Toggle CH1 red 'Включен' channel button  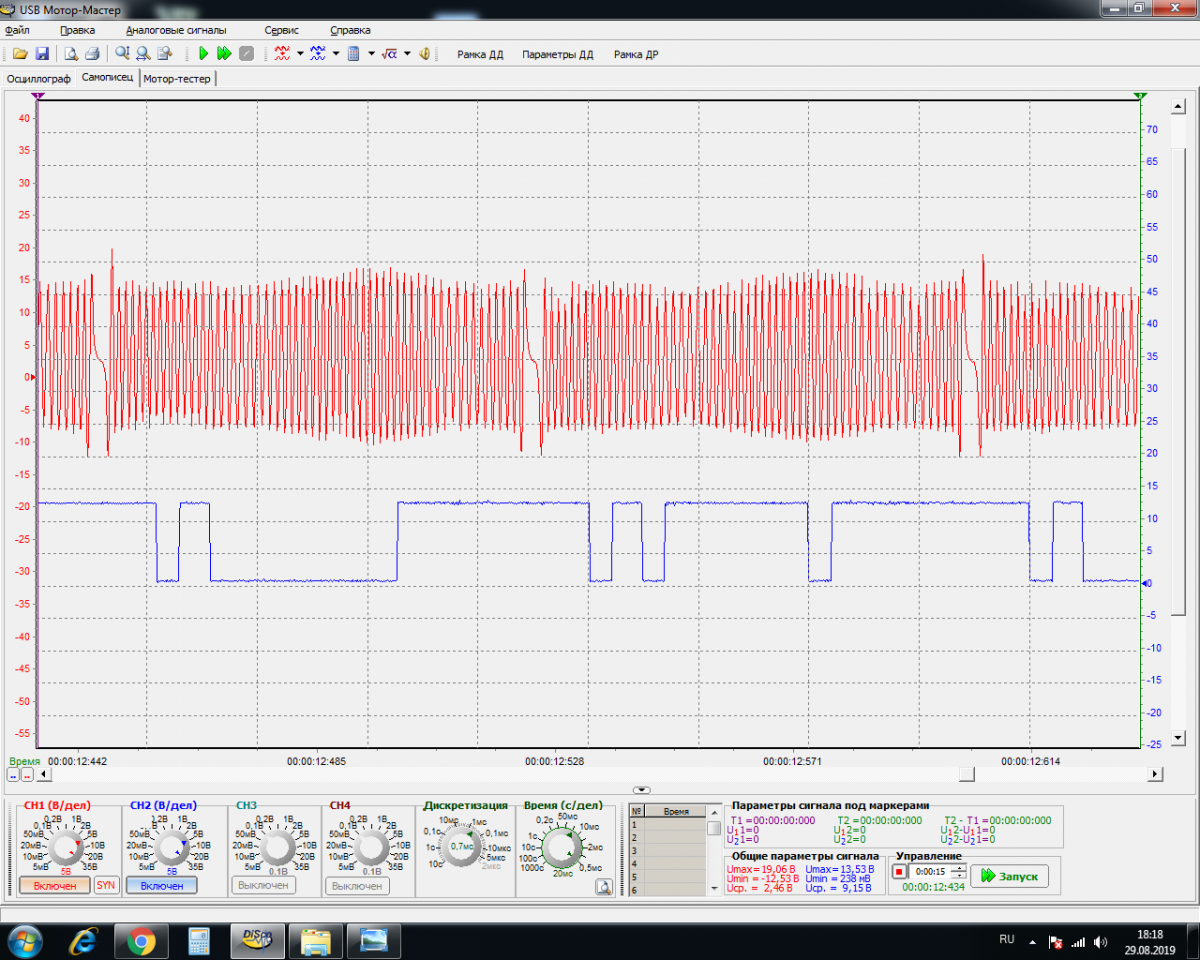(54, 885)
